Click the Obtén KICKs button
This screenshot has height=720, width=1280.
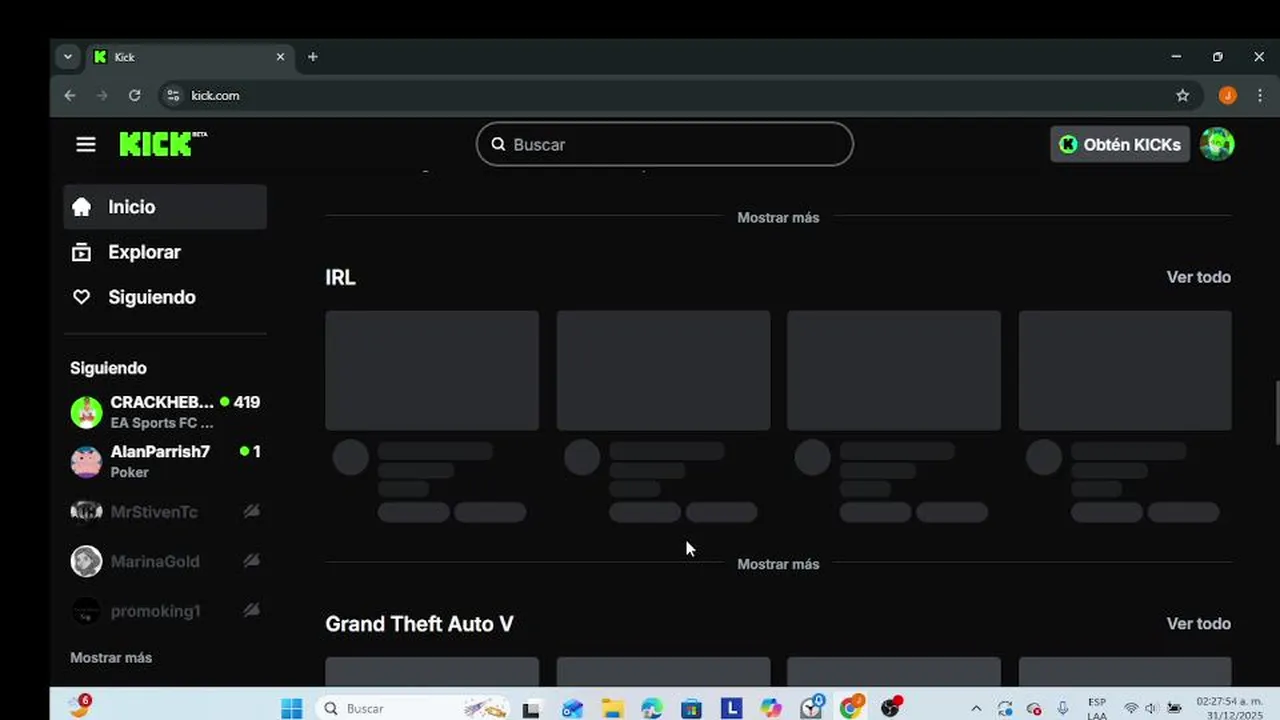click(x=1120, y=144)
